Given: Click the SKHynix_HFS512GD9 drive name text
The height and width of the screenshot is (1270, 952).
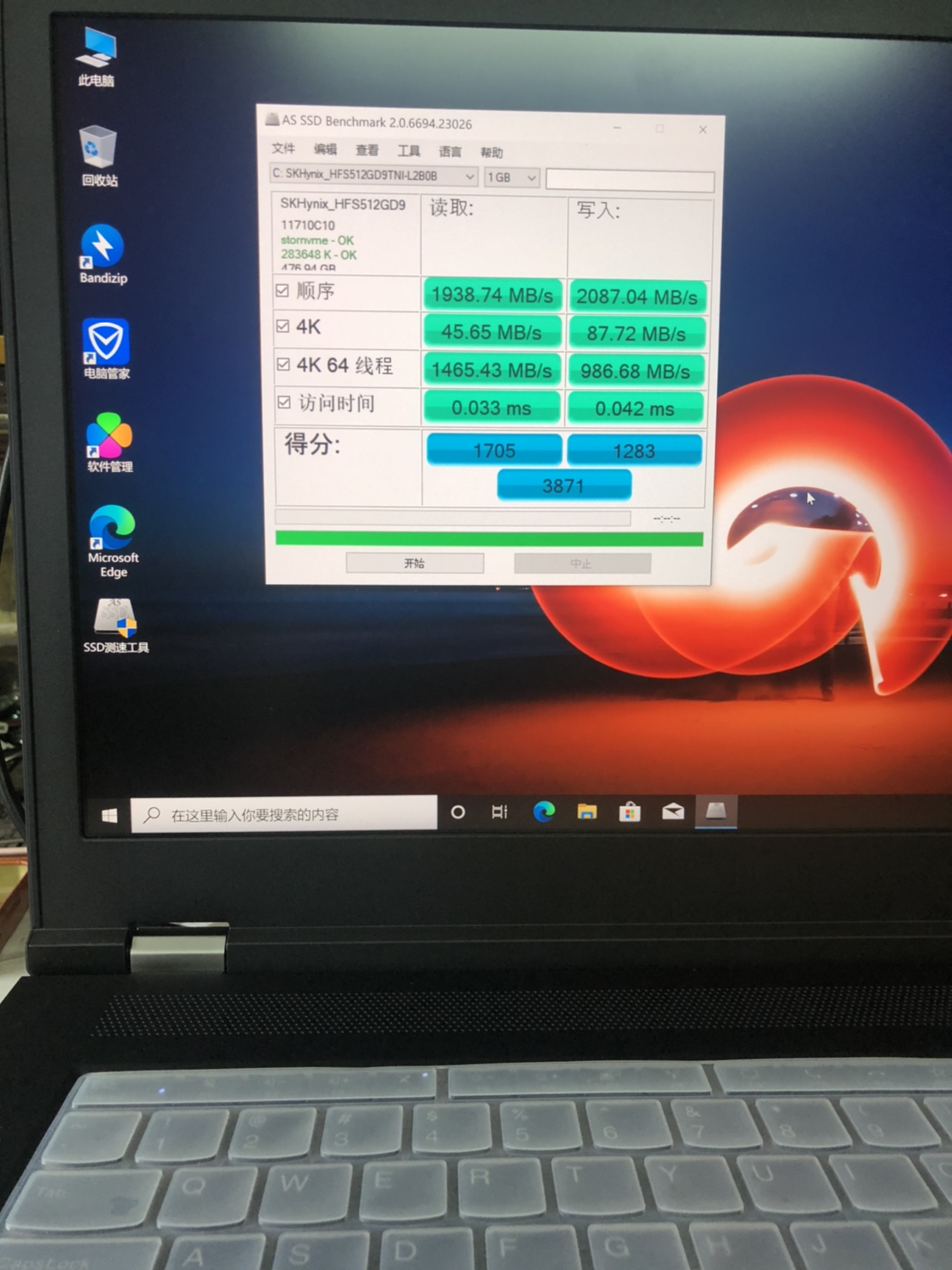Looking at the screenshot, I should 343,205.
